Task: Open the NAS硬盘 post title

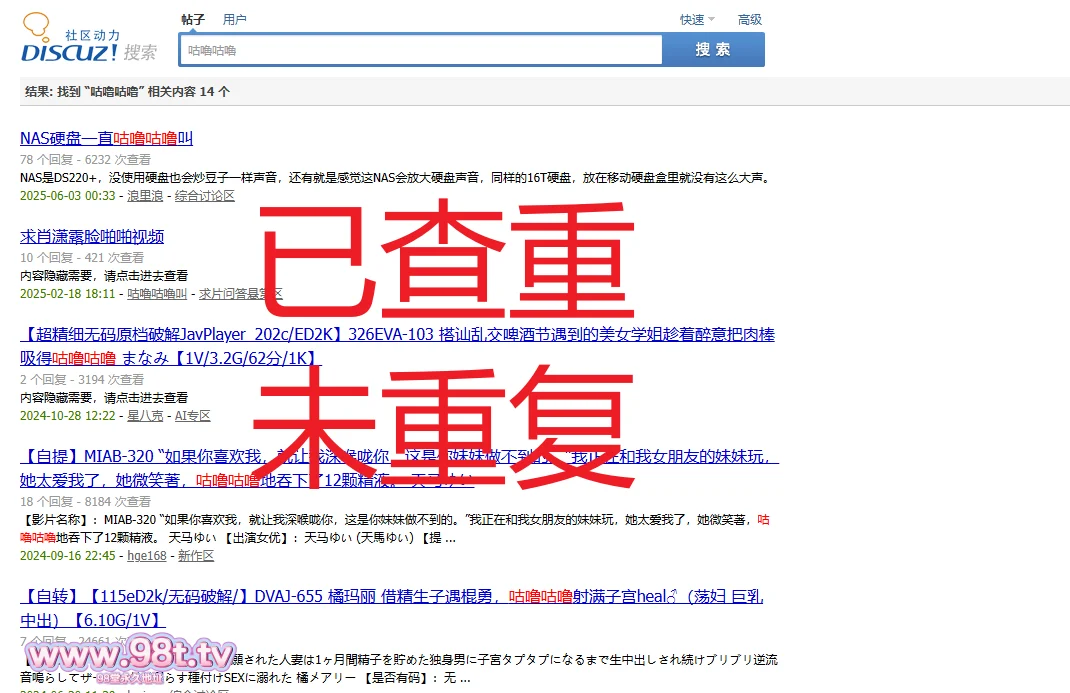Action: pos(106,139)
